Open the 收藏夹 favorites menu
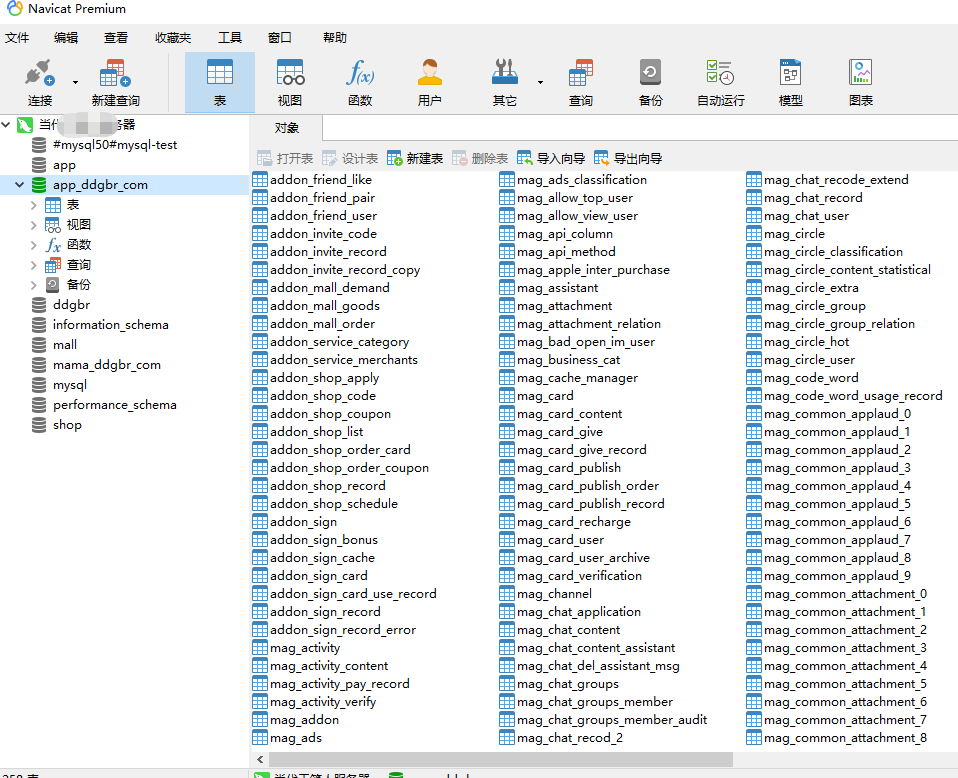The width and height of the screenshot is (958, 778). [173, 38]
